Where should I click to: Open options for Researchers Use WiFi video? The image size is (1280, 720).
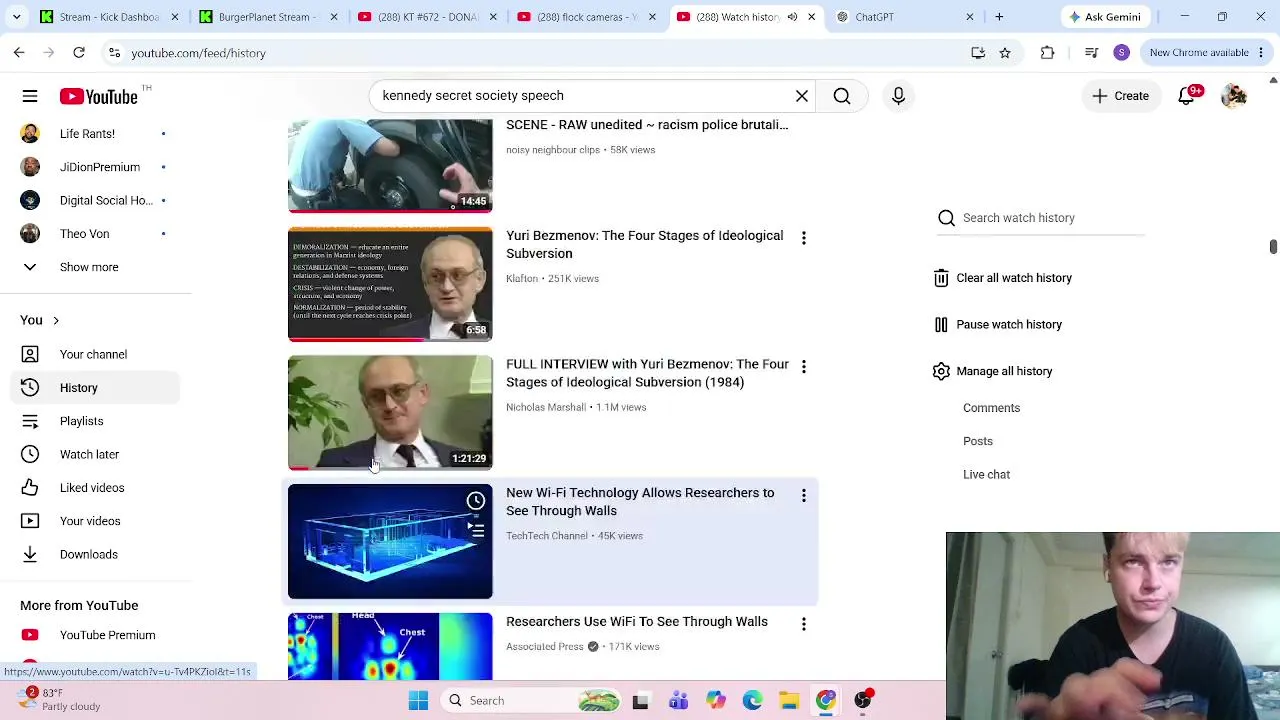tap(803, 624)
